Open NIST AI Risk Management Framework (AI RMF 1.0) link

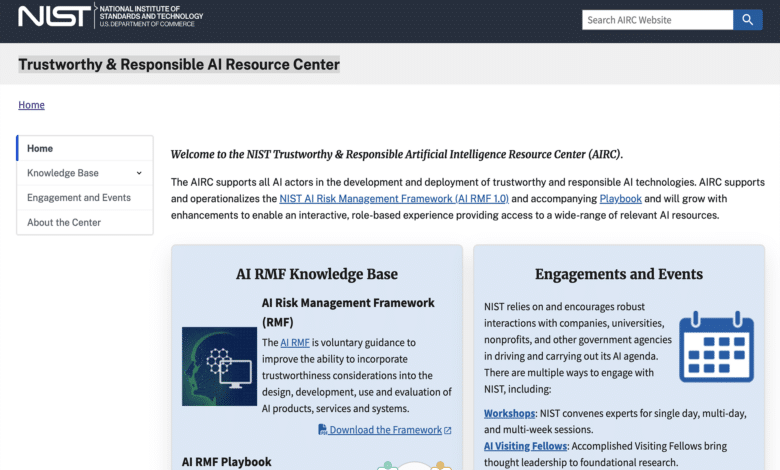[394, 198]
